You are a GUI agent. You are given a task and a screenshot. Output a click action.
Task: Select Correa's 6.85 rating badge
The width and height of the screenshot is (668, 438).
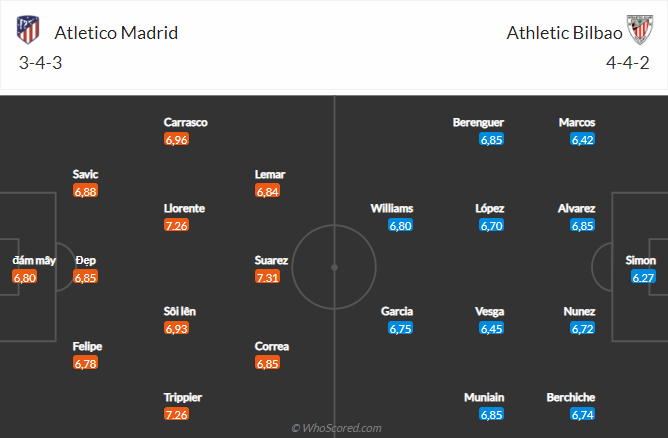coord(267,363)
